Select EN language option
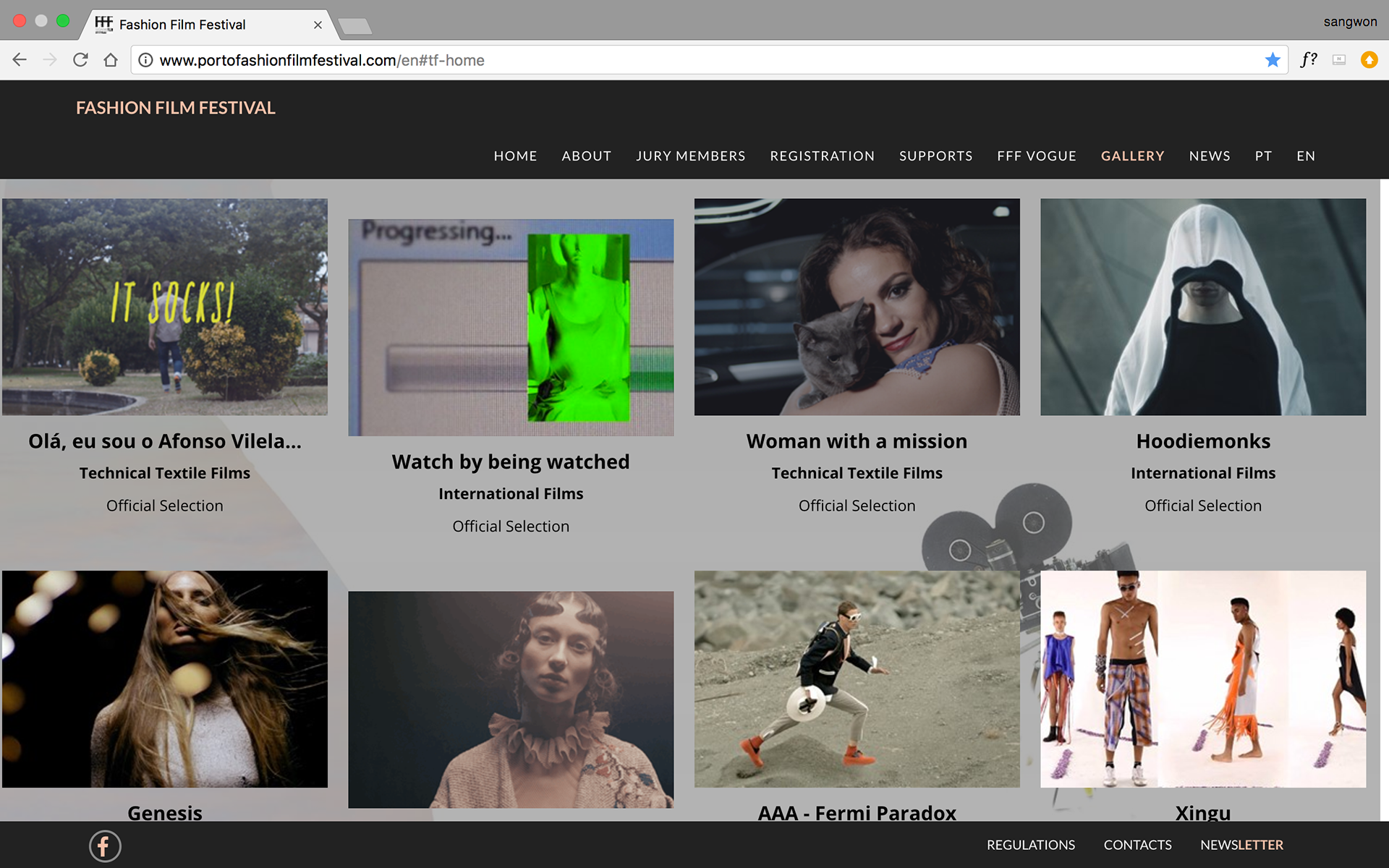Image resolution: width=1389 pixels, height=868 pixels. pos(1306,156)
